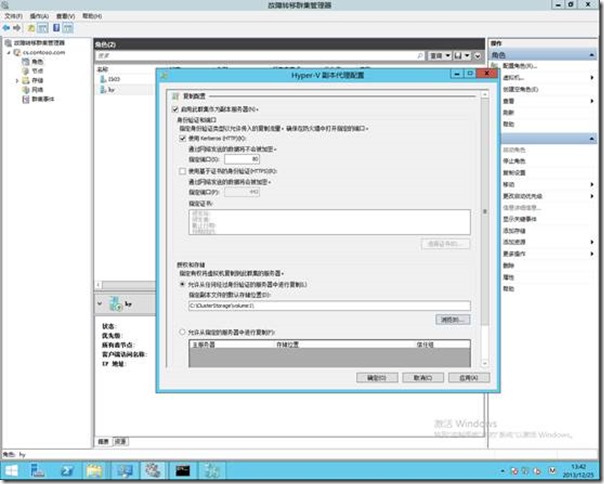
Task: Expand the 更多操作 More Actions submenu arrow
Action: pyautogui.click(x=592, y=254)
